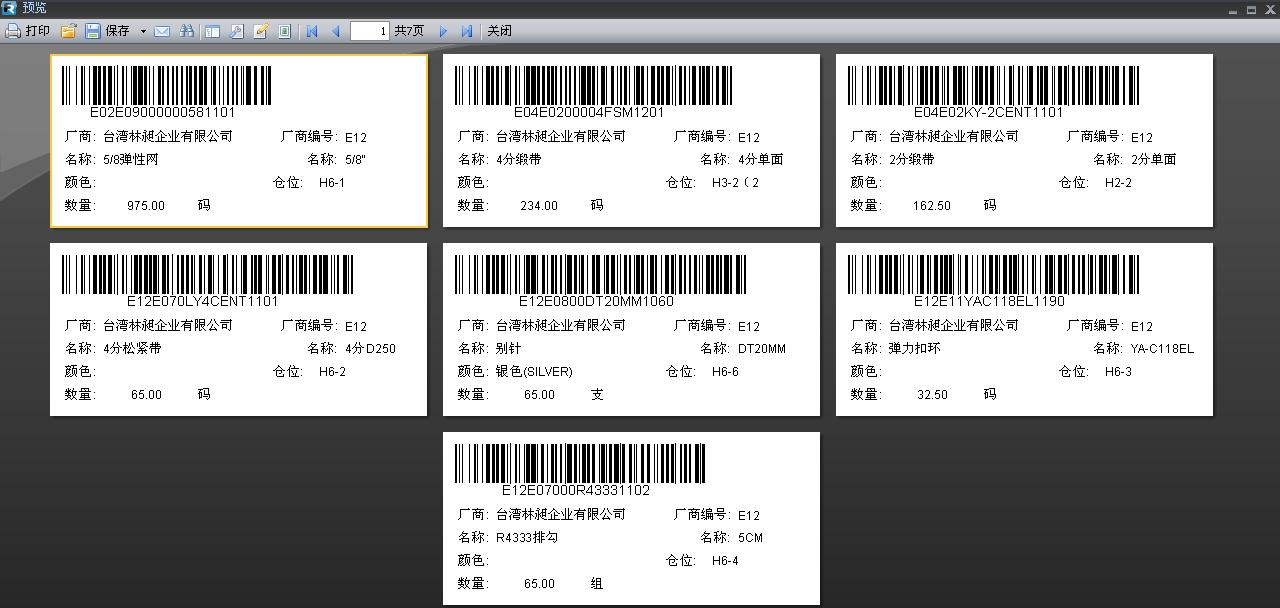The image size is (1280, 608).
Task: Click spec value YA-C118EL
Action: (1162, 348)
